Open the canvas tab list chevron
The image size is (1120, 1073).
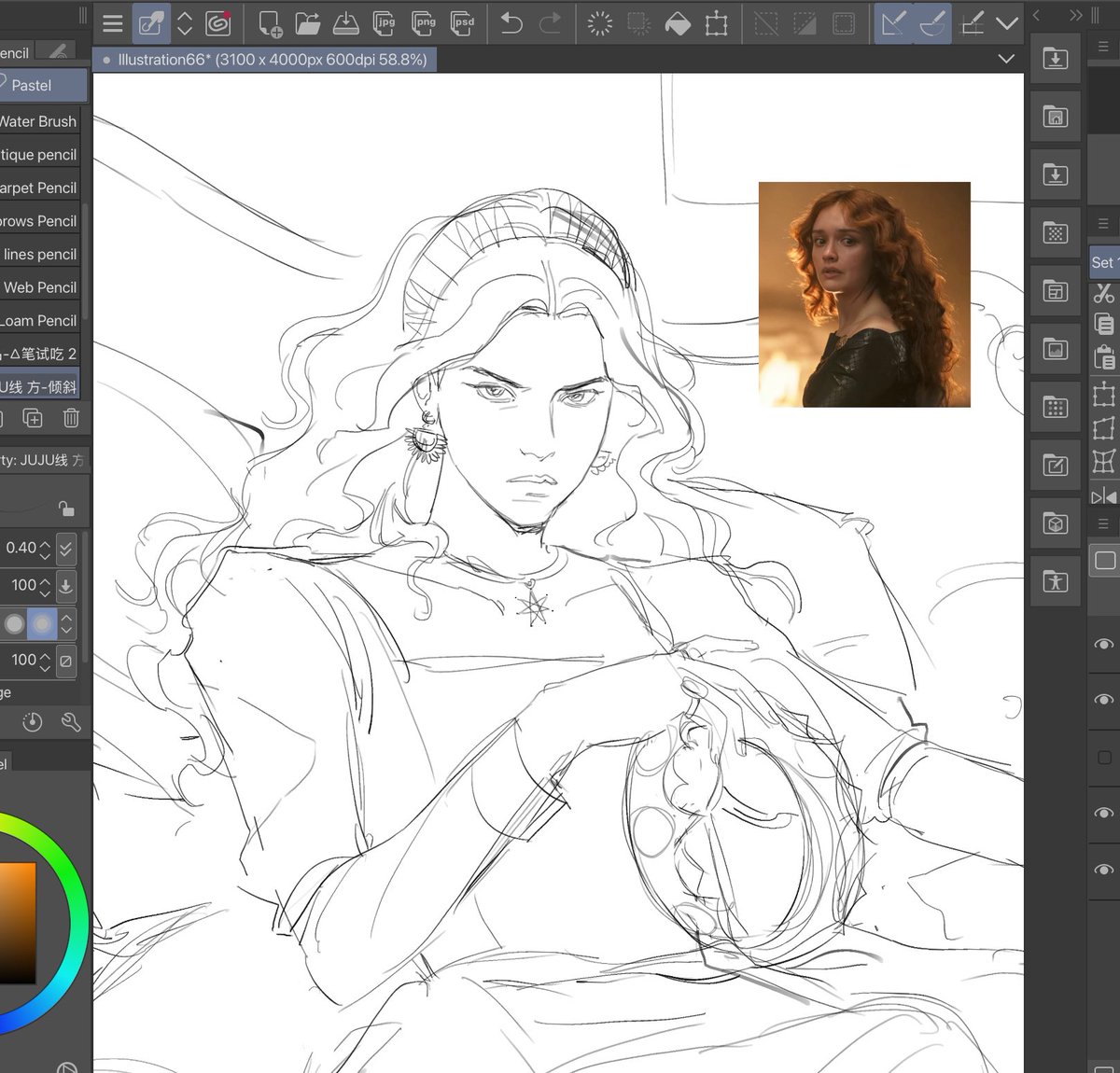click(1006, 59)
